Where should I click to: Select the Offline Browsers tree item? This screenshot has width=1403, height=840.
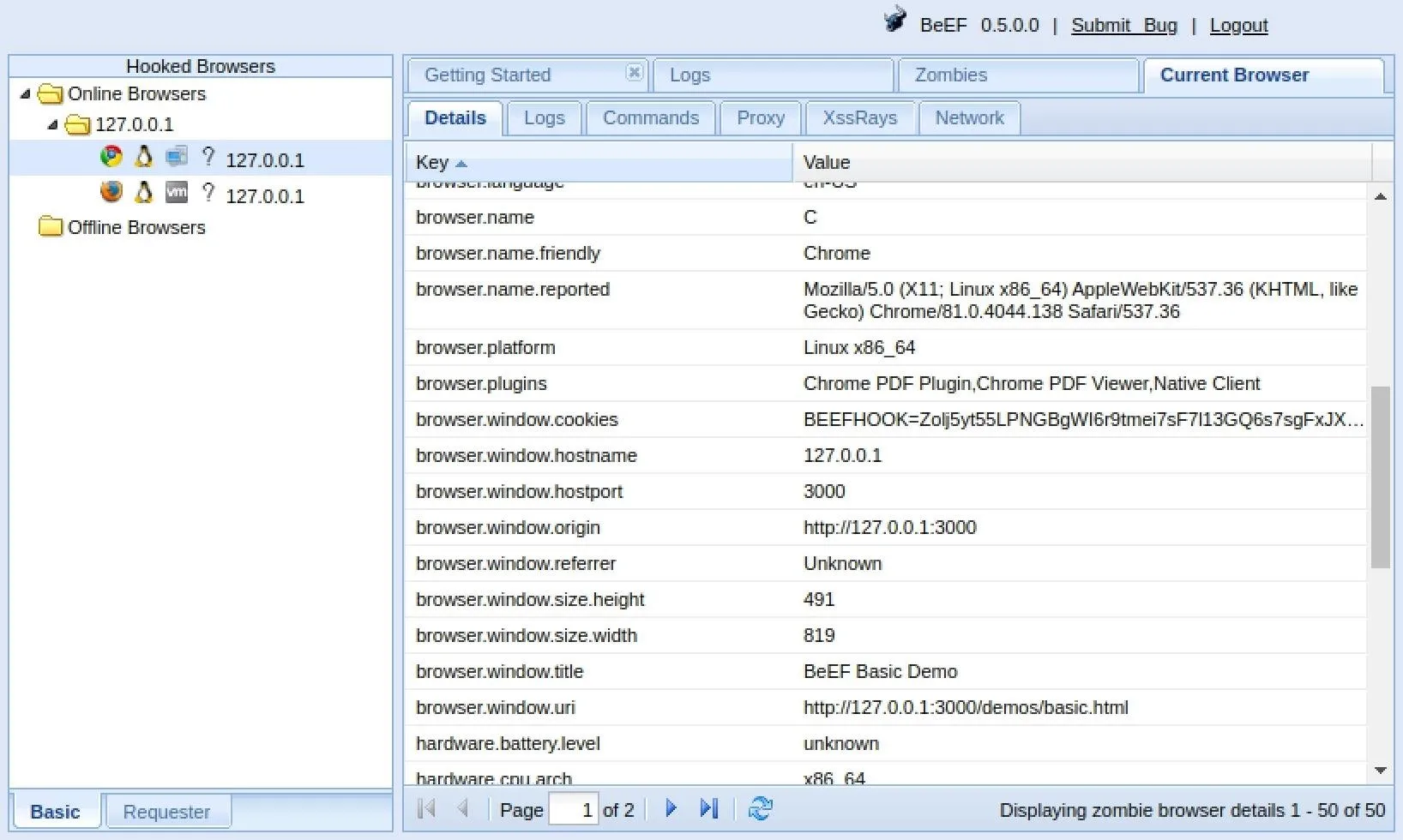click(136, 227)
